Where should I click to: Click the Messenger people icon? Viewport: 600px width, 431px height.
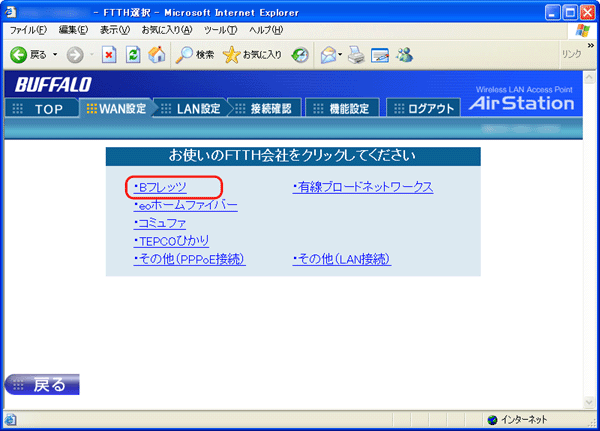click(404, 55)
